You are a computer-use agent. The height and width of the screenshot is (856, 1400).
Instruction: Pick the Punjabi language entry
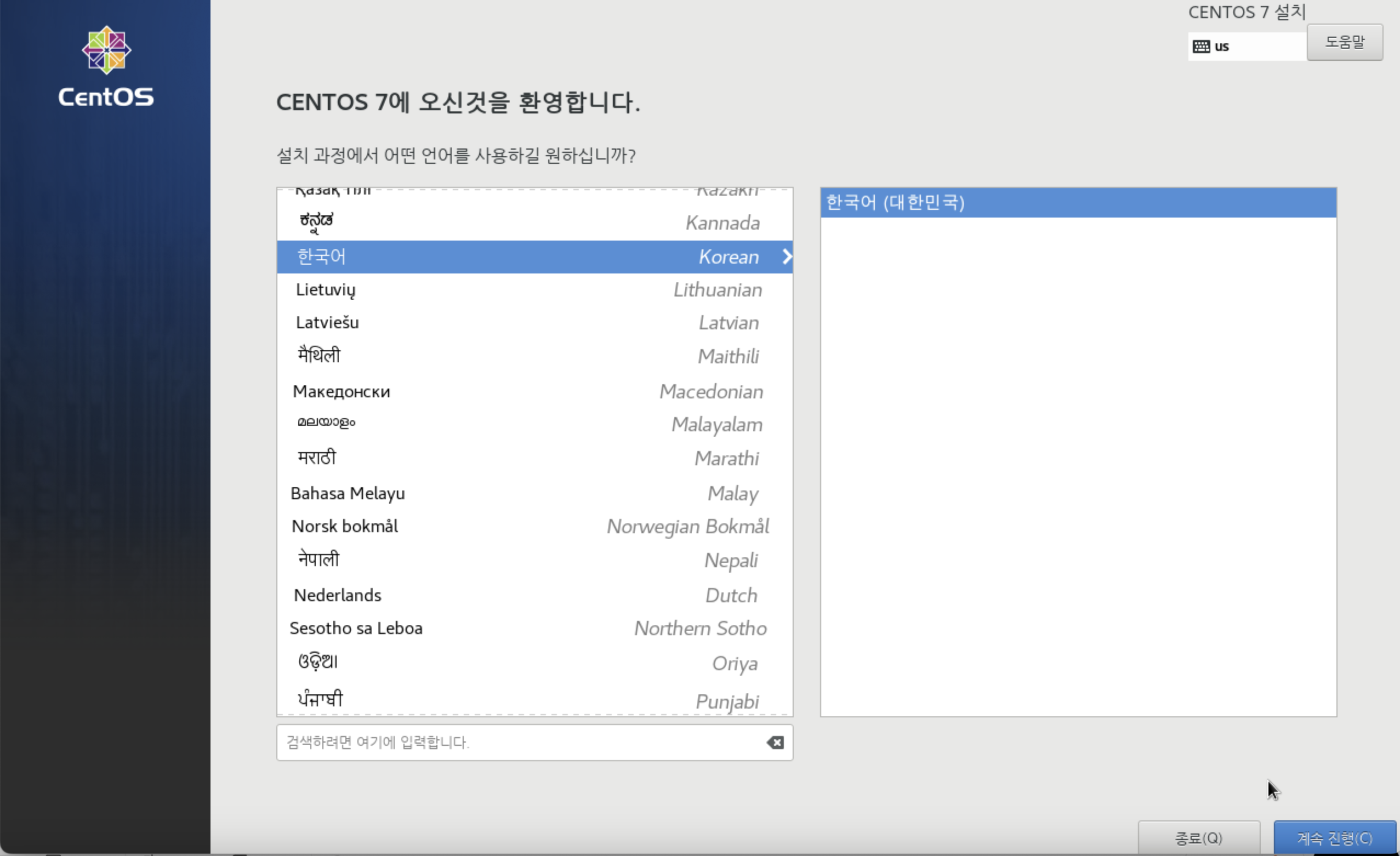pyautogui.click(x=534, y=701)
